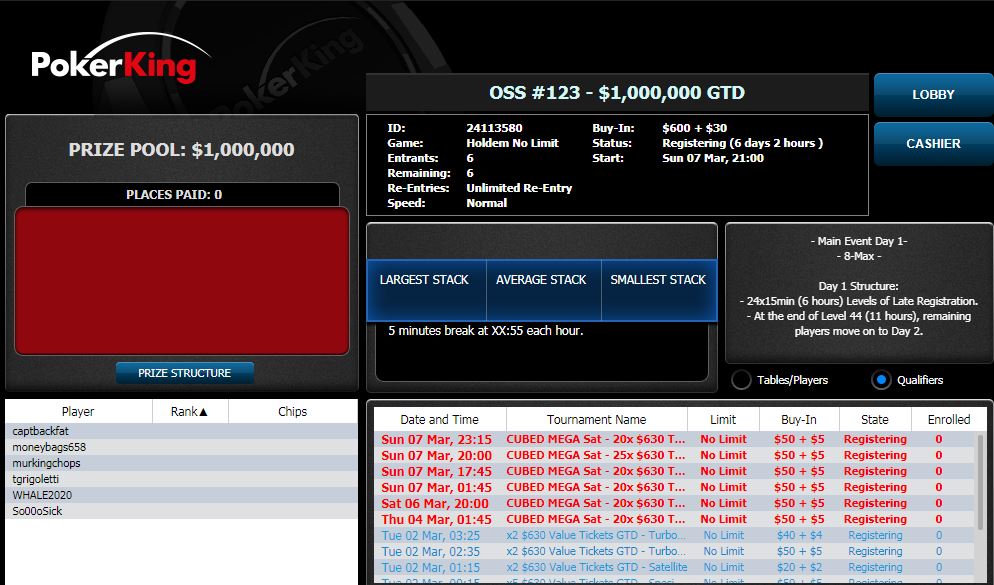The image size is (994, 585).
Task: Click the Prize Pool $1,000,000 heading
Action: (181, 150)
